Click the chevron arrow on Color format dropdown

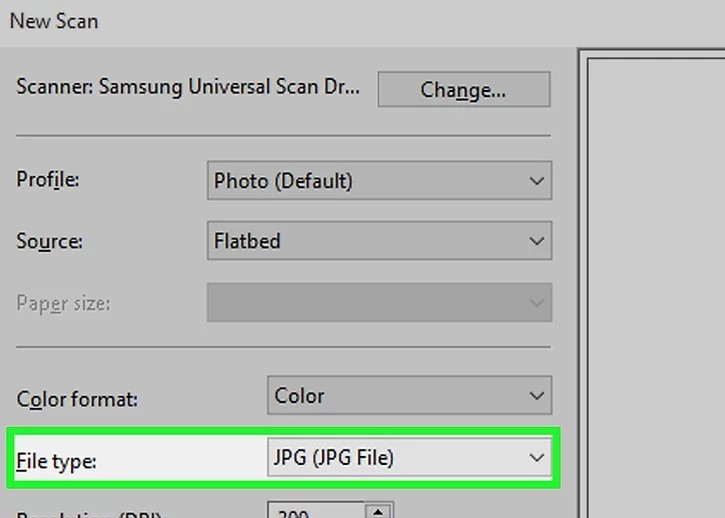click(x=537, y=395)
